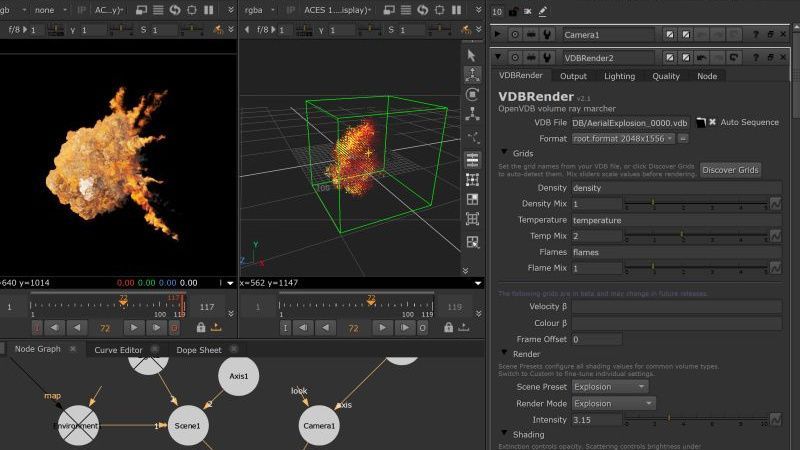Toggle the frame range lock in right timeline
Viewport: 800px width, 450px height.
coord(448,328)
